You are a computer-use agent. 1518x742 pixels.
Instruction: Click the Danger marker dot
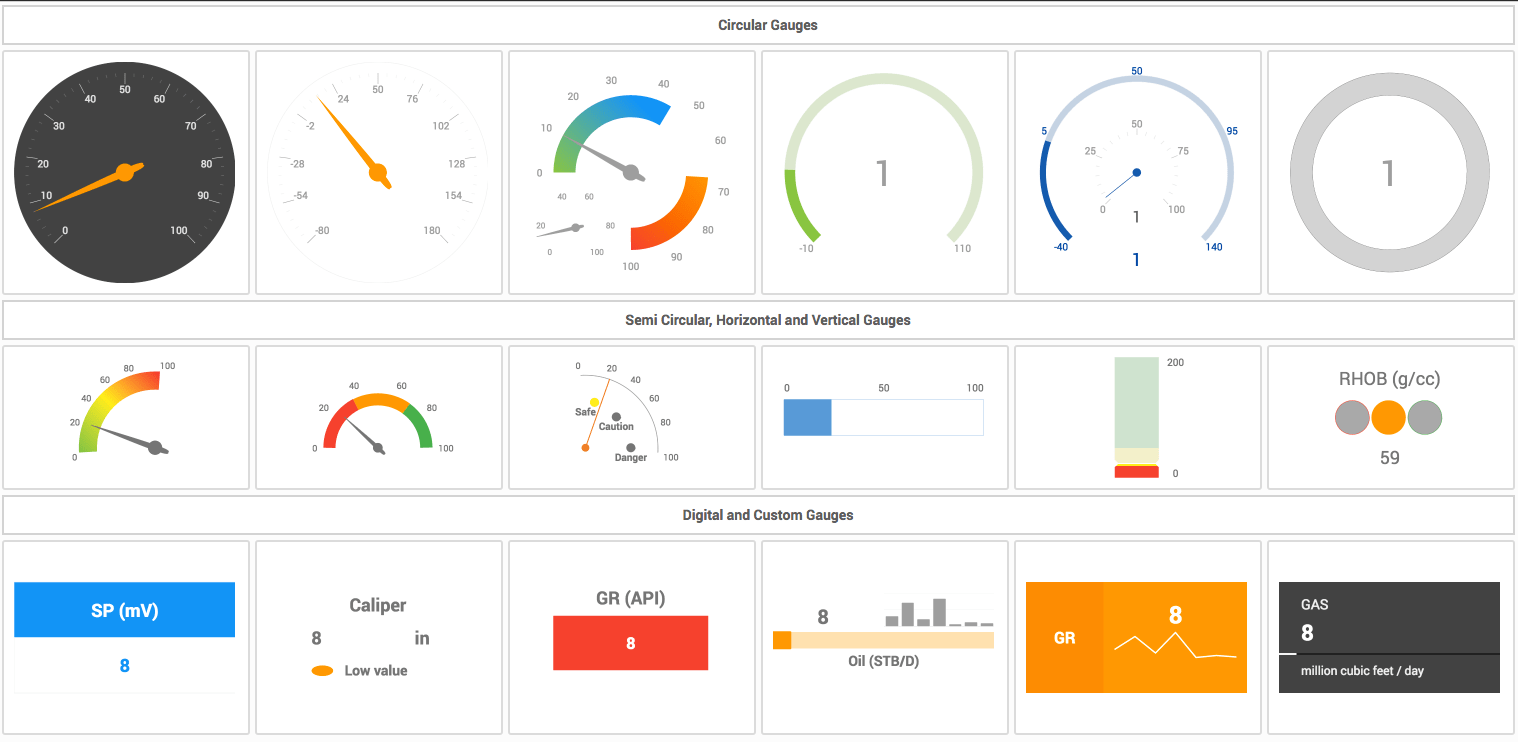click(630, 448)
